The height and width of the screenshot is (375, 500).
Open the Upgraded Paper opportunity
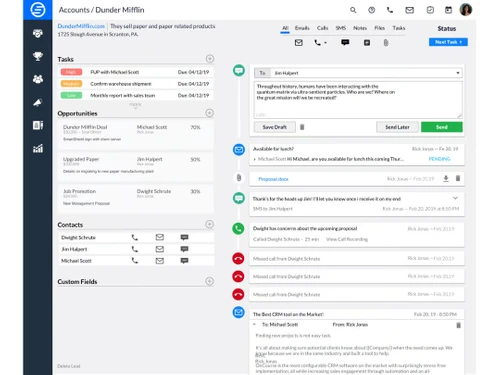[135, 167]
